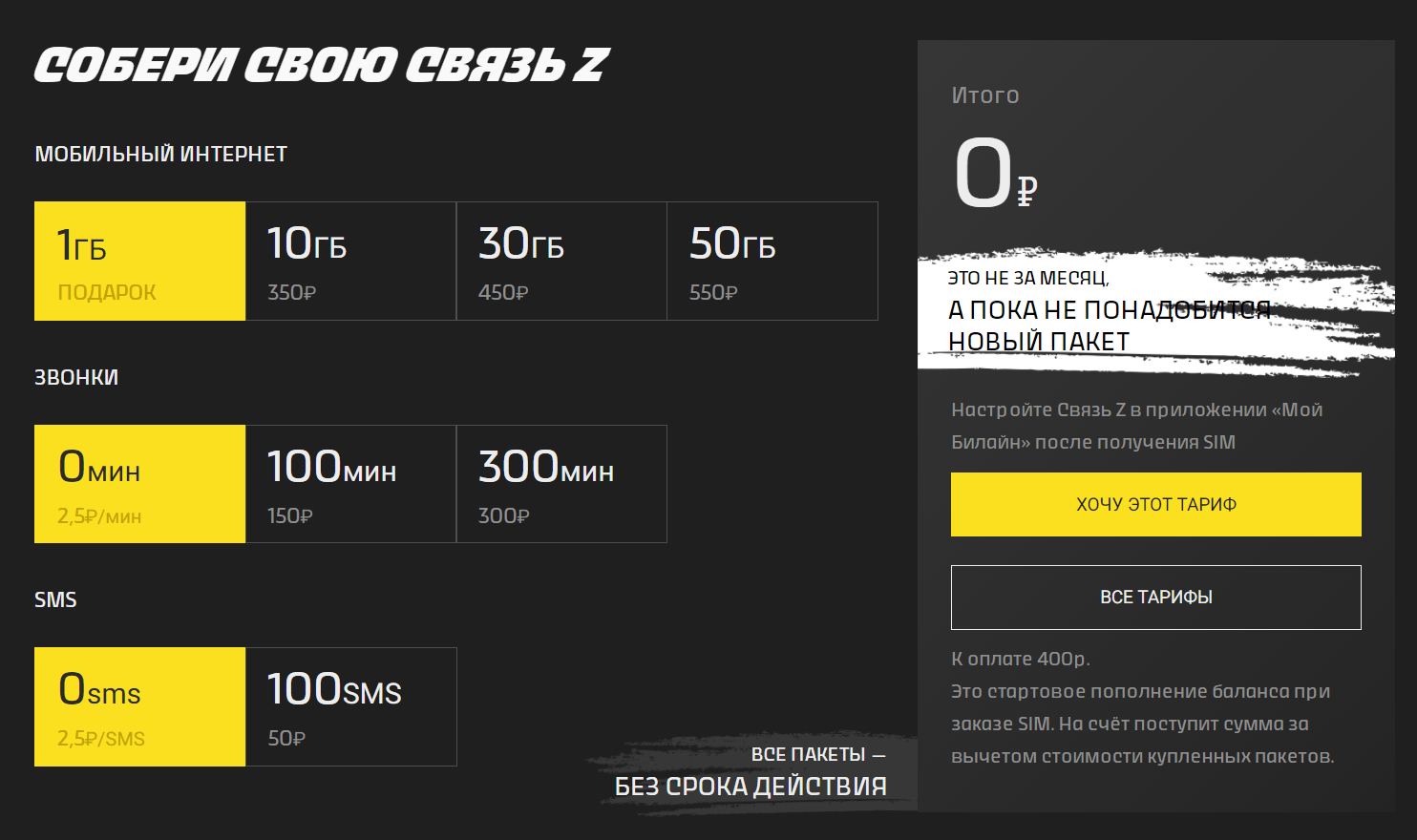Screen dimensions: 1417x840
Task: Select the 50 ГБ package for 550₽
Action: tap(772, 261)
